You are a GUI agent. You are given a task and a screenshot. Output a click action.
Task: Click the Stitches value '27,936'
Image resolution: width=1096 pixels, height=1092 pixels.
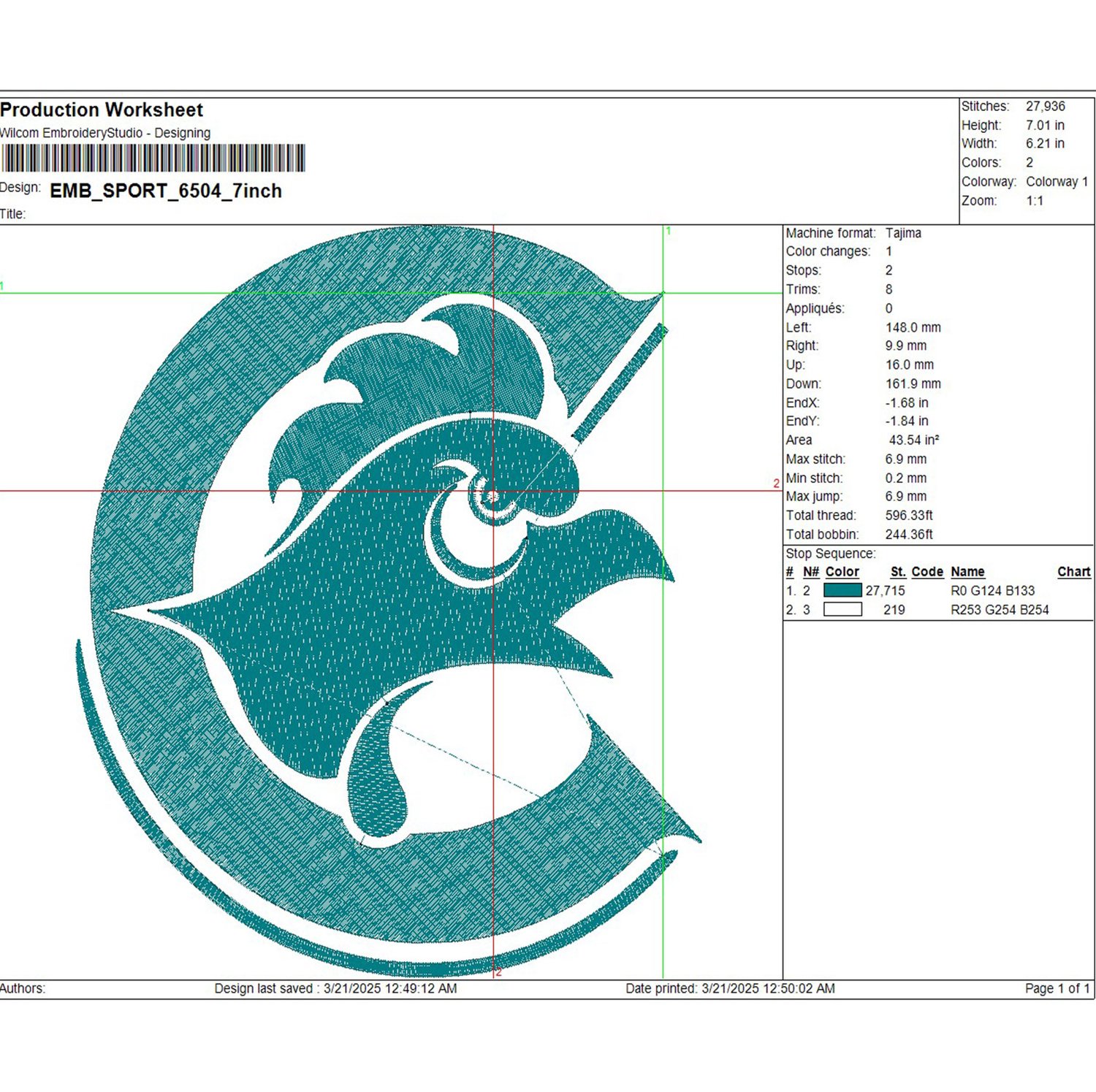[1046, 107]
